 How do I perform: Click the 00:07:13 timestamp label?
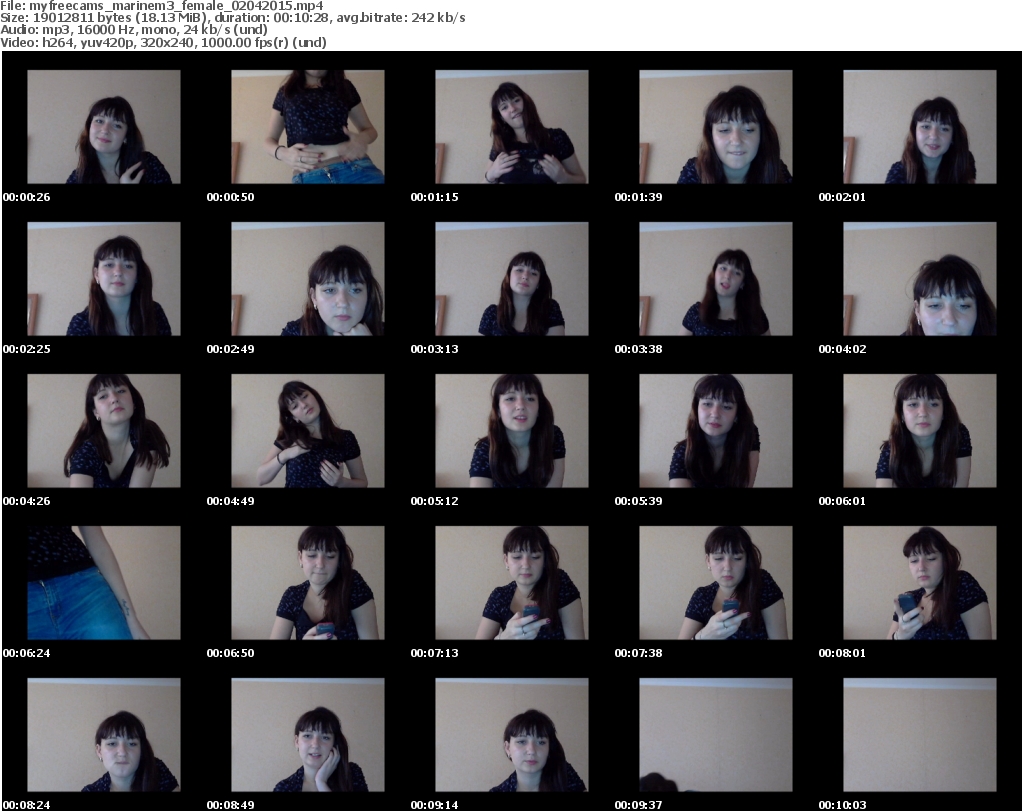coord(434,653)
